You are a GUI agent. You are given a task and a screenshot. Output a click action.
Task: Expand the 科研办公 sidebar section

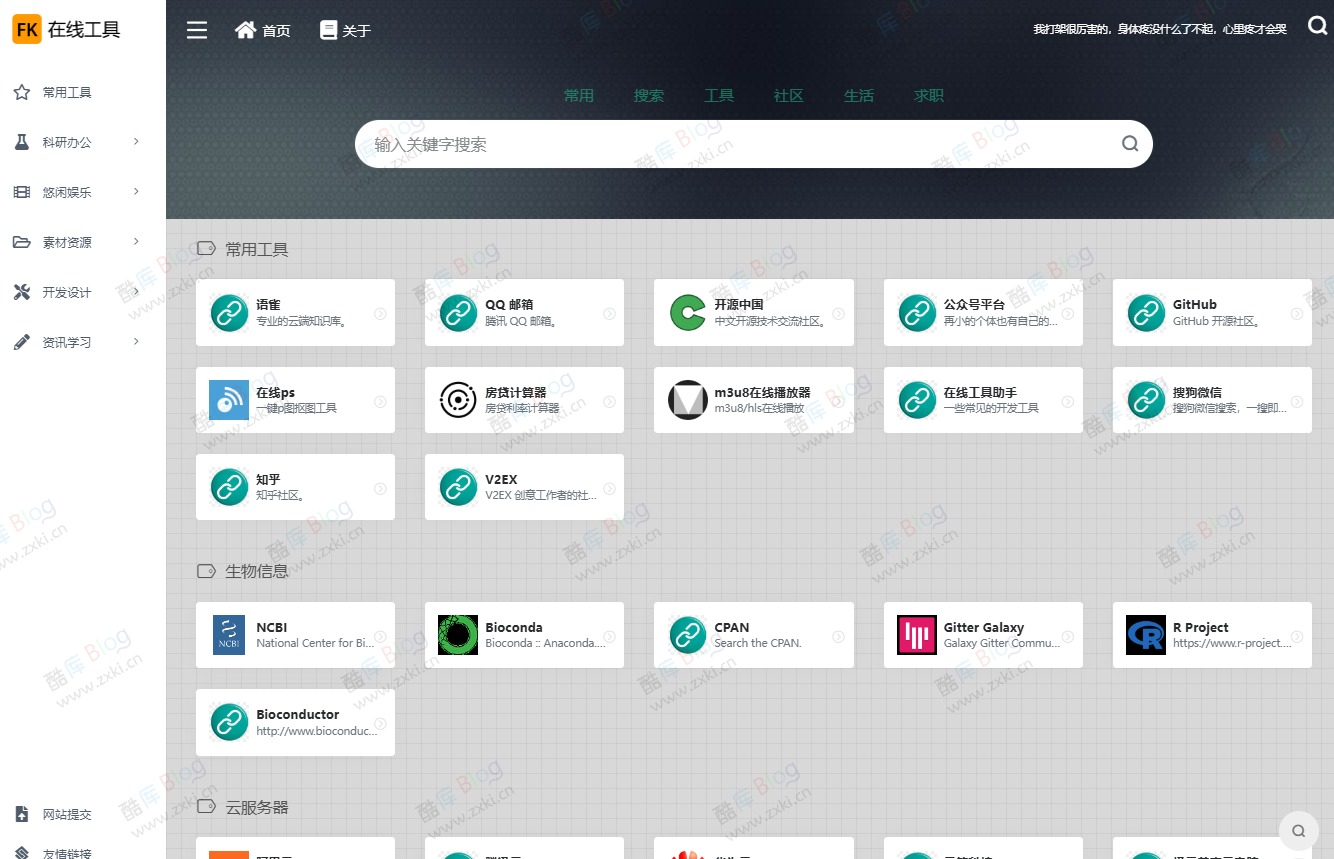(67, 142)
